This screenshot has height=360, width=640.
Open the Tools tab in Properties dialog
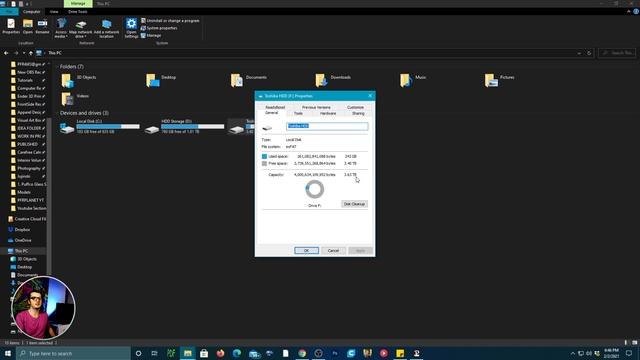tap(298, 113)
